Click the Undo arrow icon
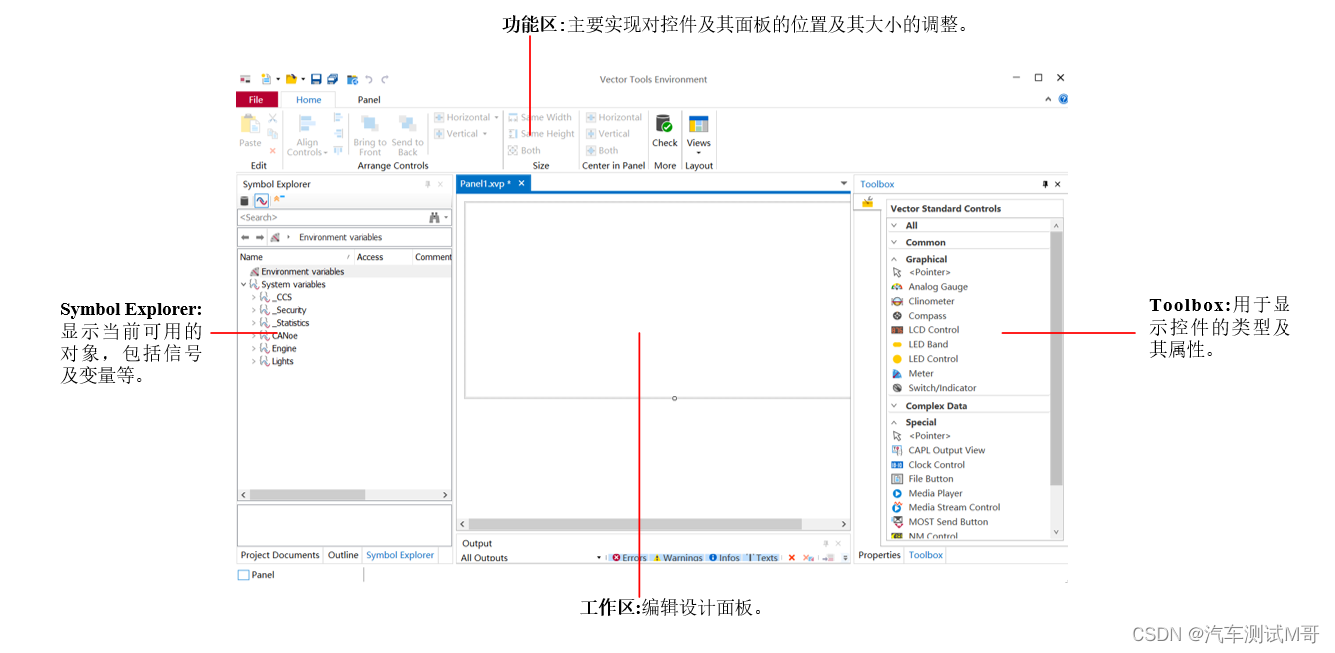 (369, 79)
